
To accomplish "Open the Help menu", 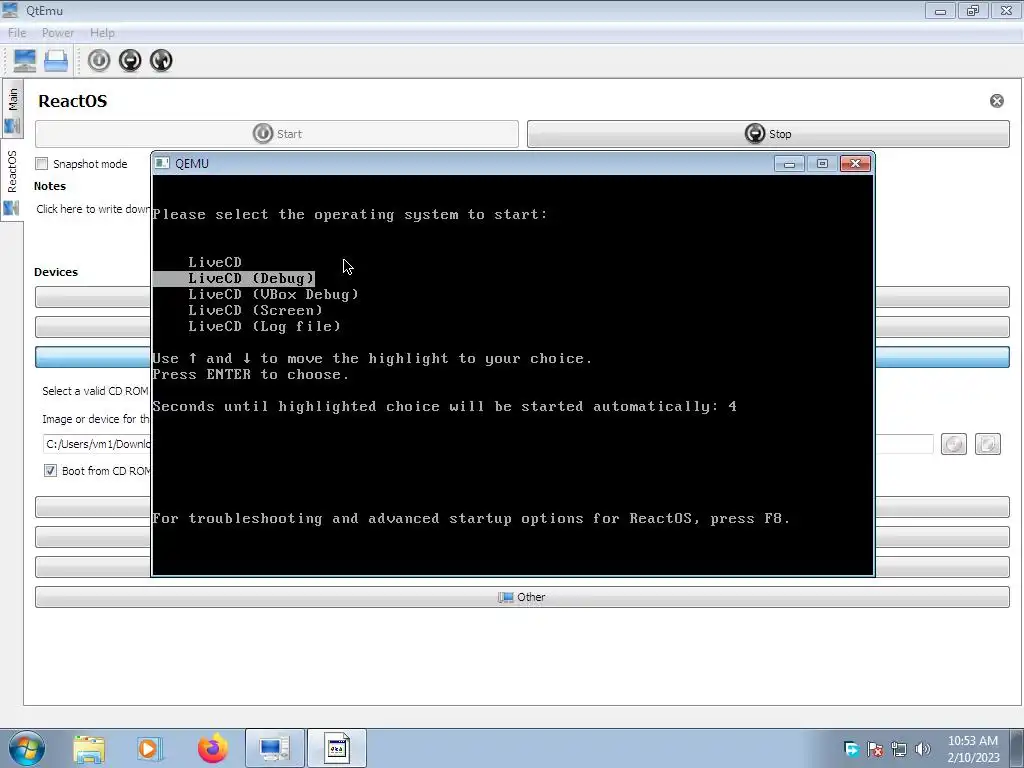I will point(102,33).
